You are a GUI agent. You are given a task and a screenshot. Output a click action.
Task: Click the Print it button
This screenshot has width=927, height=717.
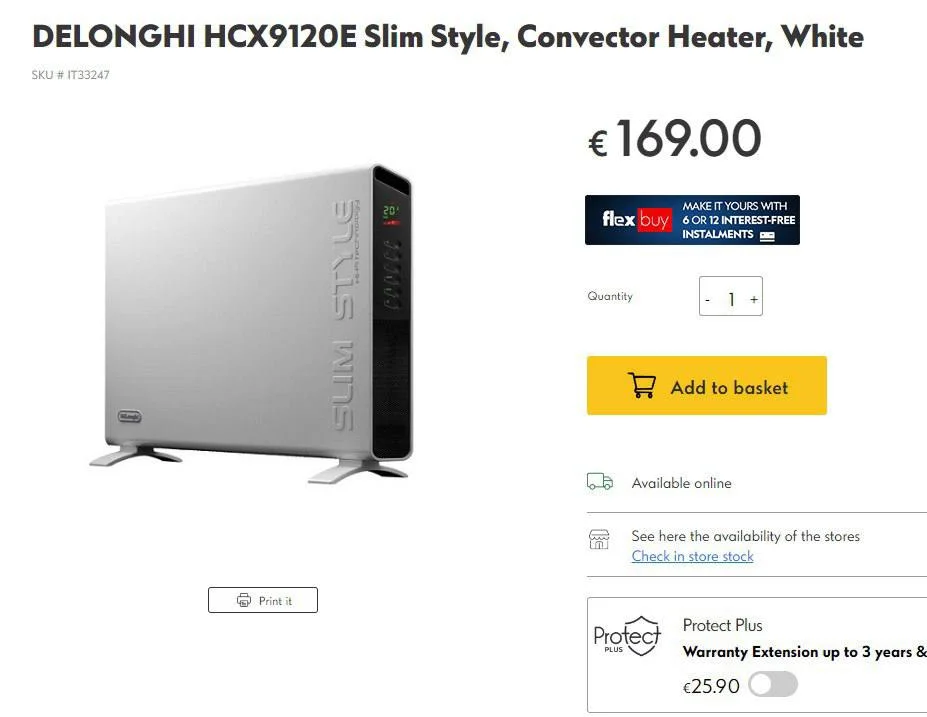coord(262,600)
